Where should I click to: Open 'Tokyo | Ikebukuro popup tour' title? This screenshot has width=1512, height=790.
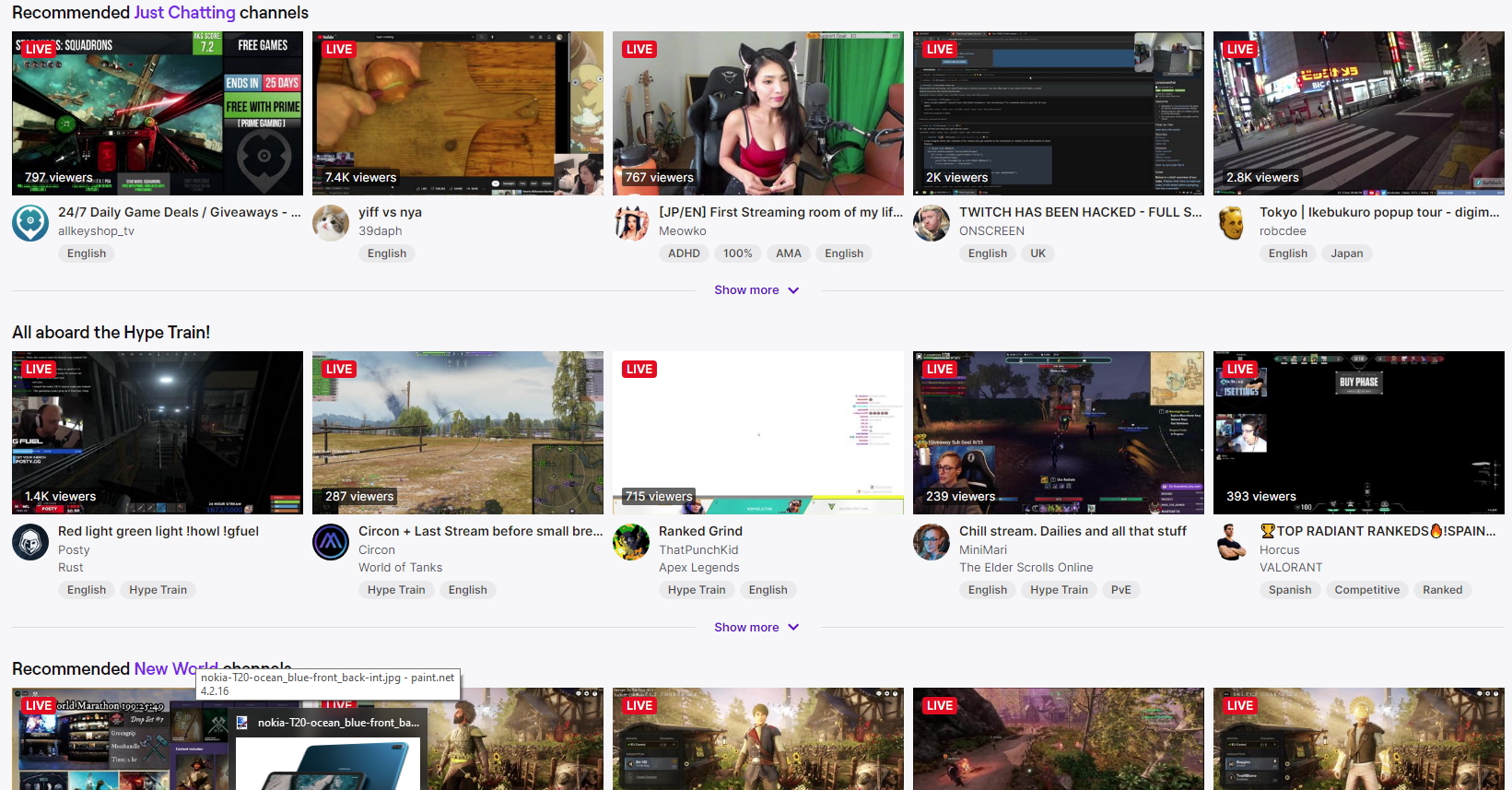(1379, 212)
